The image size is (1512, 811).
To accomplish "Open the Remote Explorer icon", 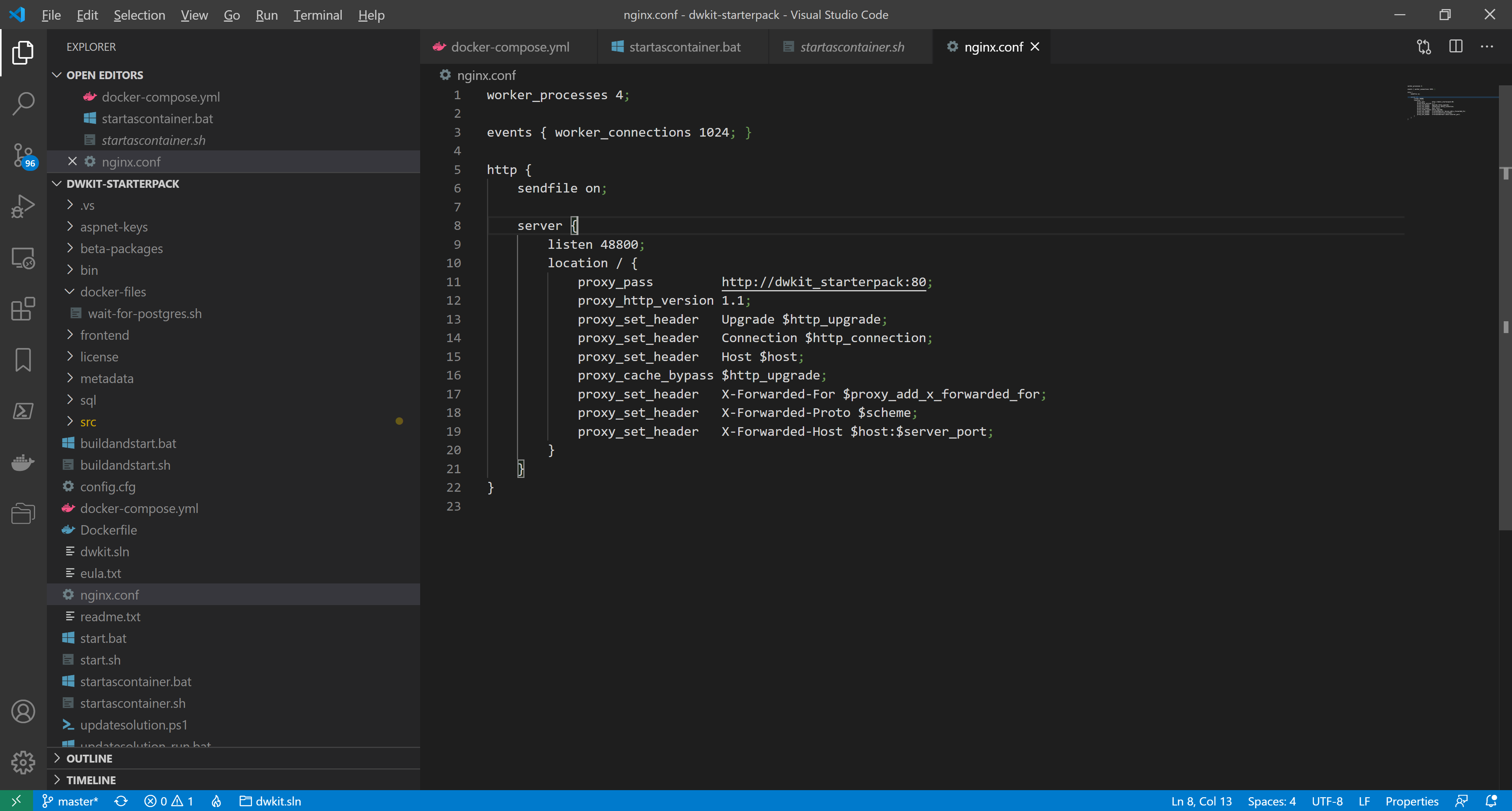I will click(x=23, y=257).
